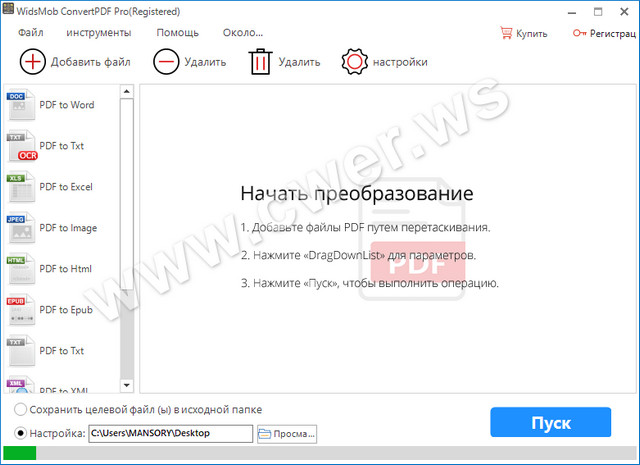Click the format list scrollbar thumb
The image size is (640, 465).
click(x=127, y=194)
